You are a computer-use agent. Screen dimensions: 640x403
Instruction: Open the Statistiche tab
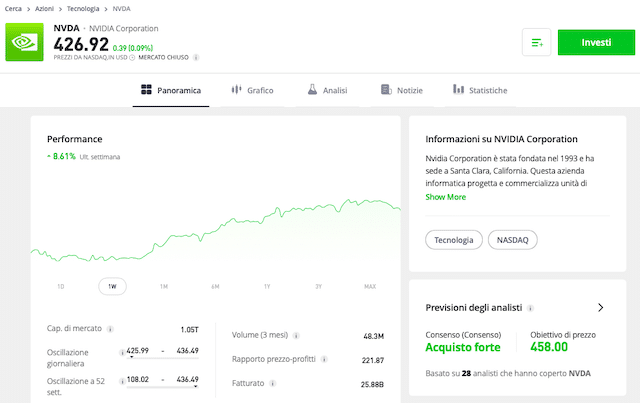click(x=480, y=90)
